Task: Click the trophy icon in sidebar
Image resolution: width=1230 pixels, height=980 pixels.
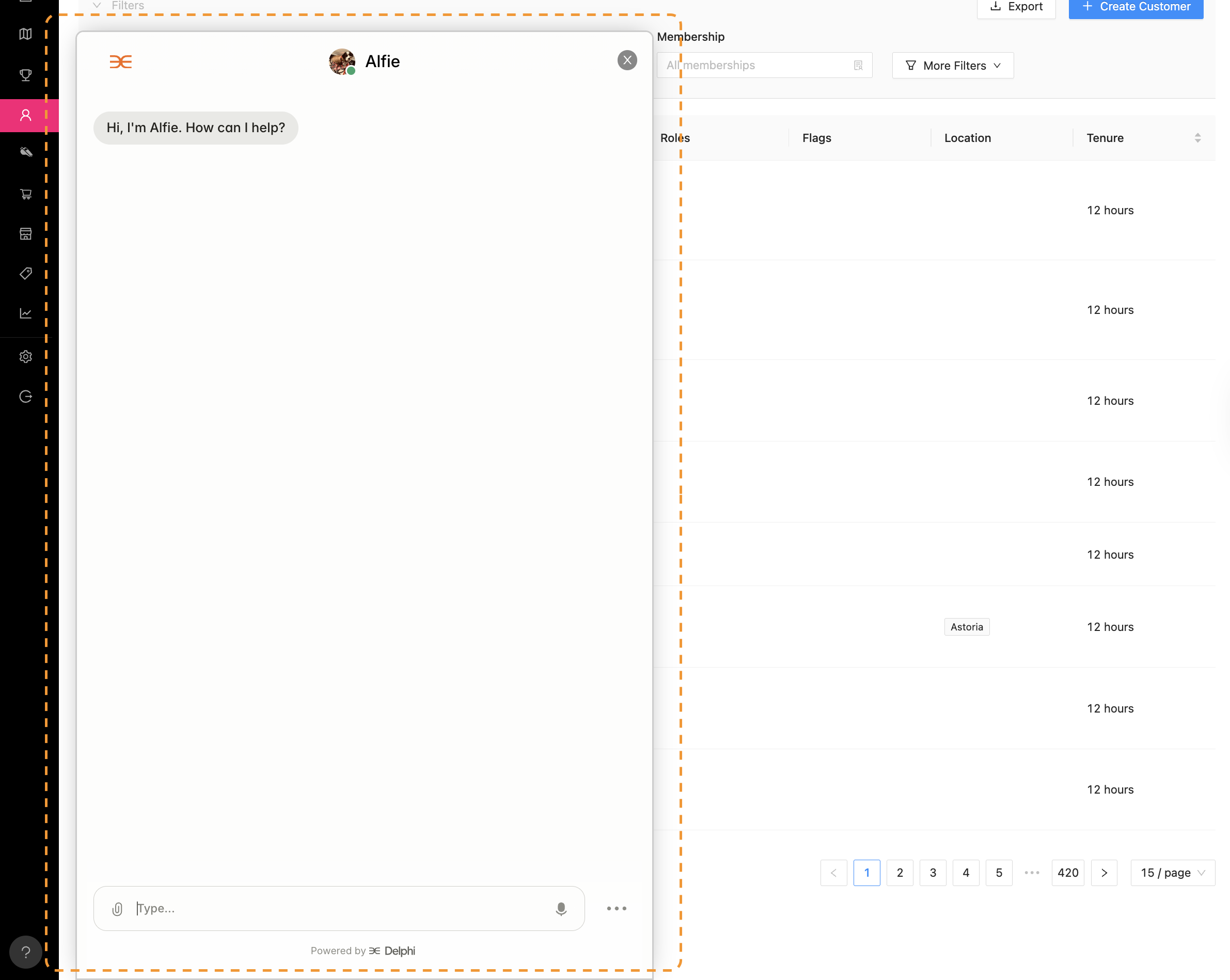Action: point(26,75)
